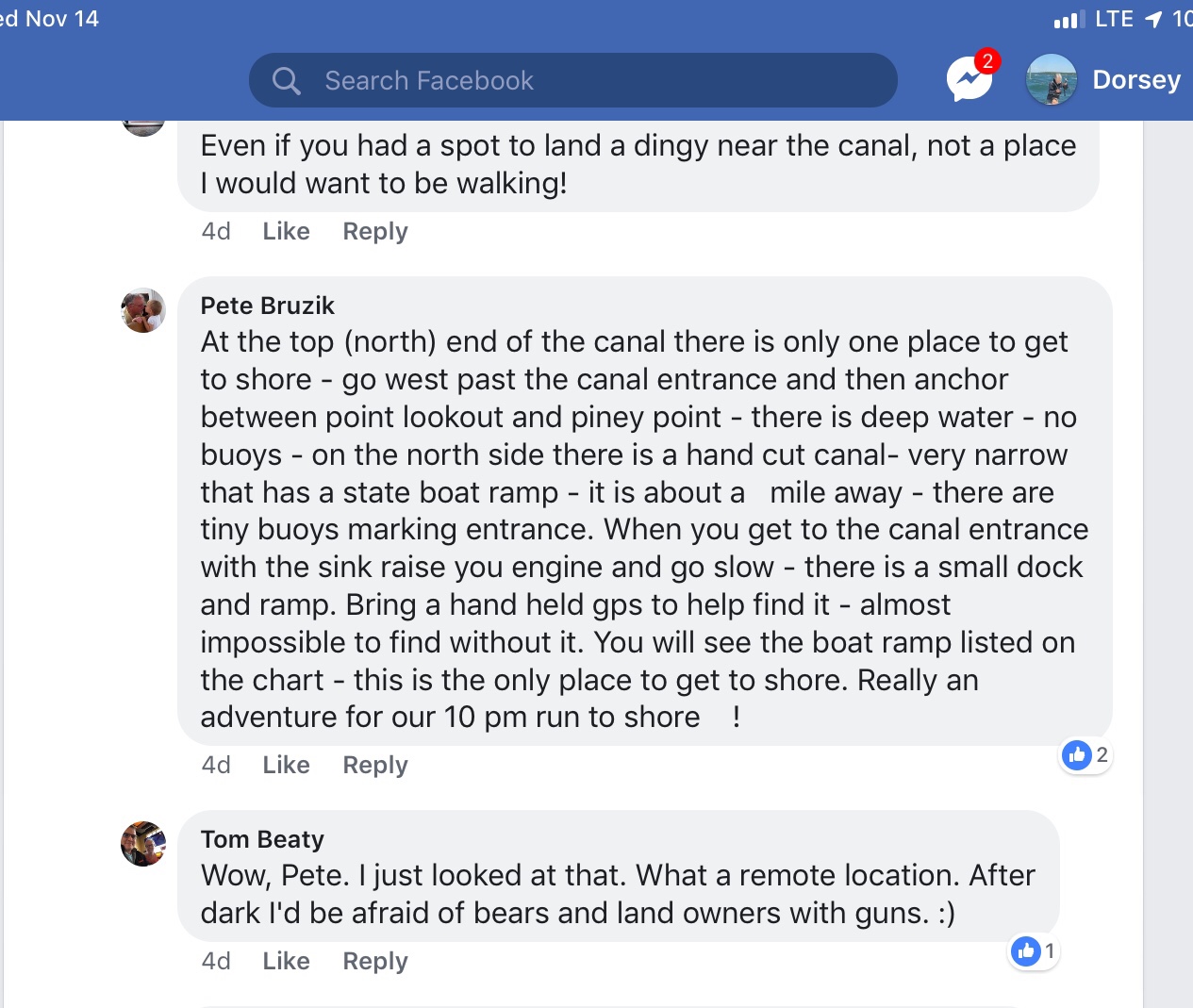Click the Pete Bruzik name link
The image size is (1193, 1008).
(x=267, y=306)
